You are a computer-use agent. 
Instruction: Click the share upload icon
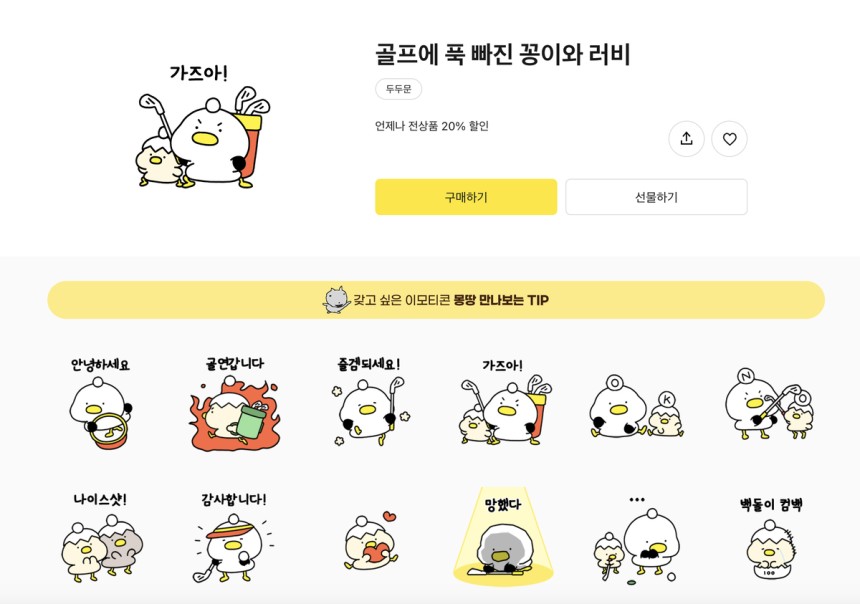click(x=686, y=139)
